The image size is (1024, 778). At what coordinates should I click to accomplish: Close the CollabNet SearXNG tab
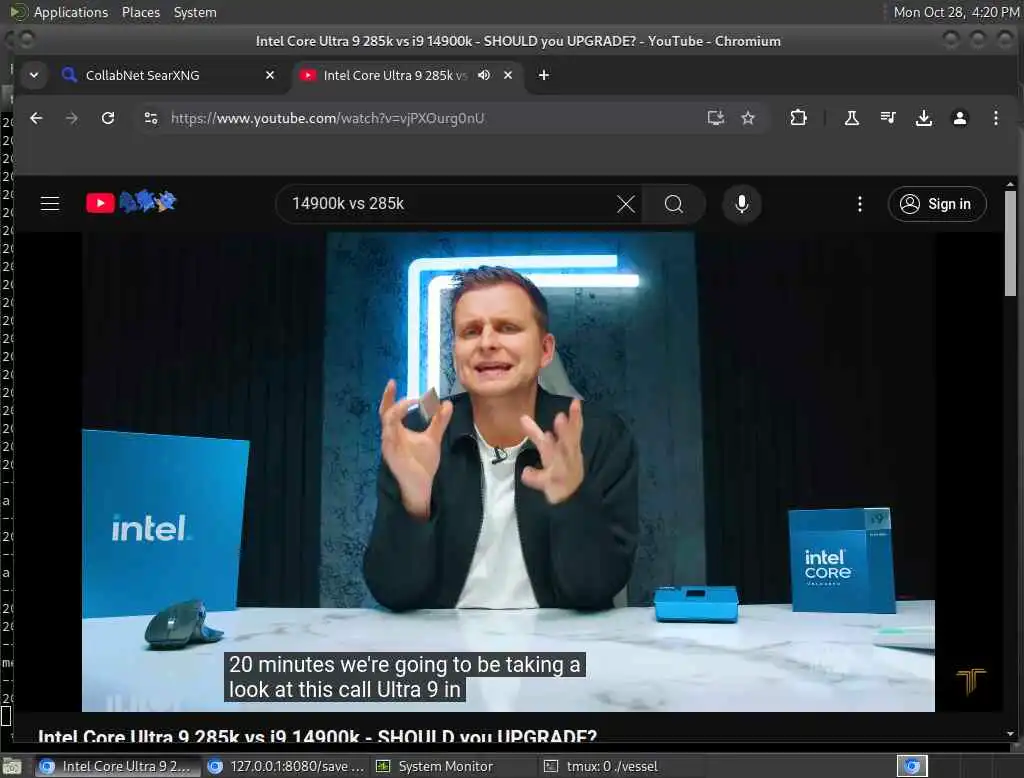pos(270,75)
